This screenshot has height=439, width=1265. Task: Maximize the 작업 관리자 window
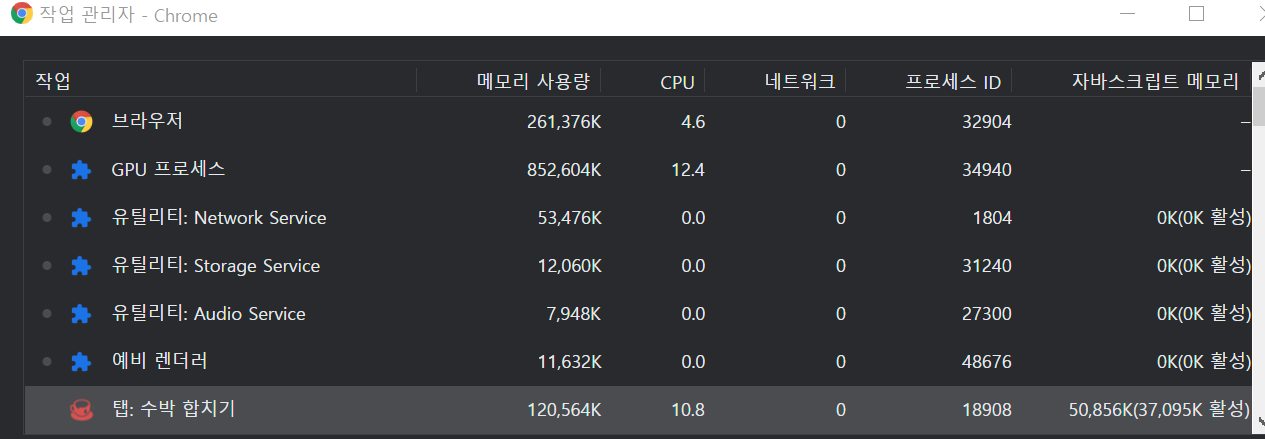click(1196, 14)
